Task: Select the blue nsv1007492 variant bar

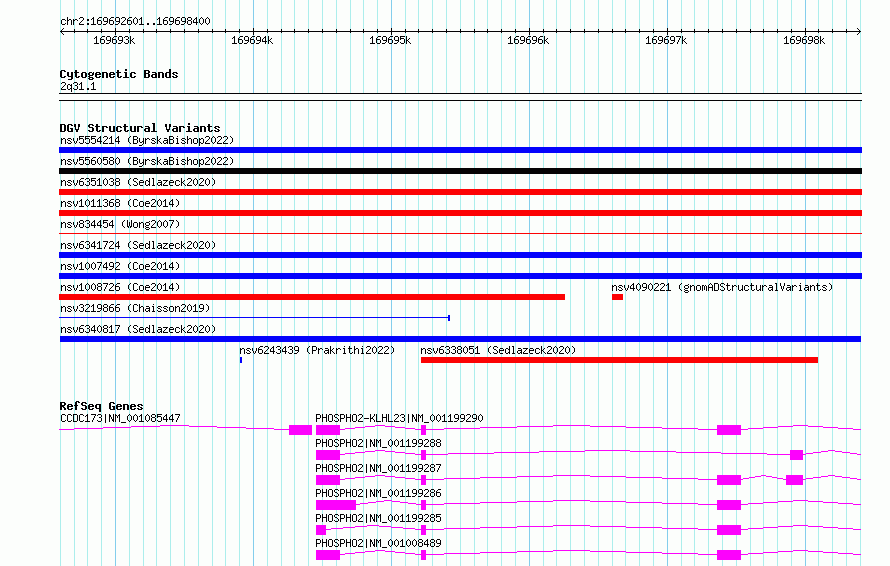Action: 460,276
